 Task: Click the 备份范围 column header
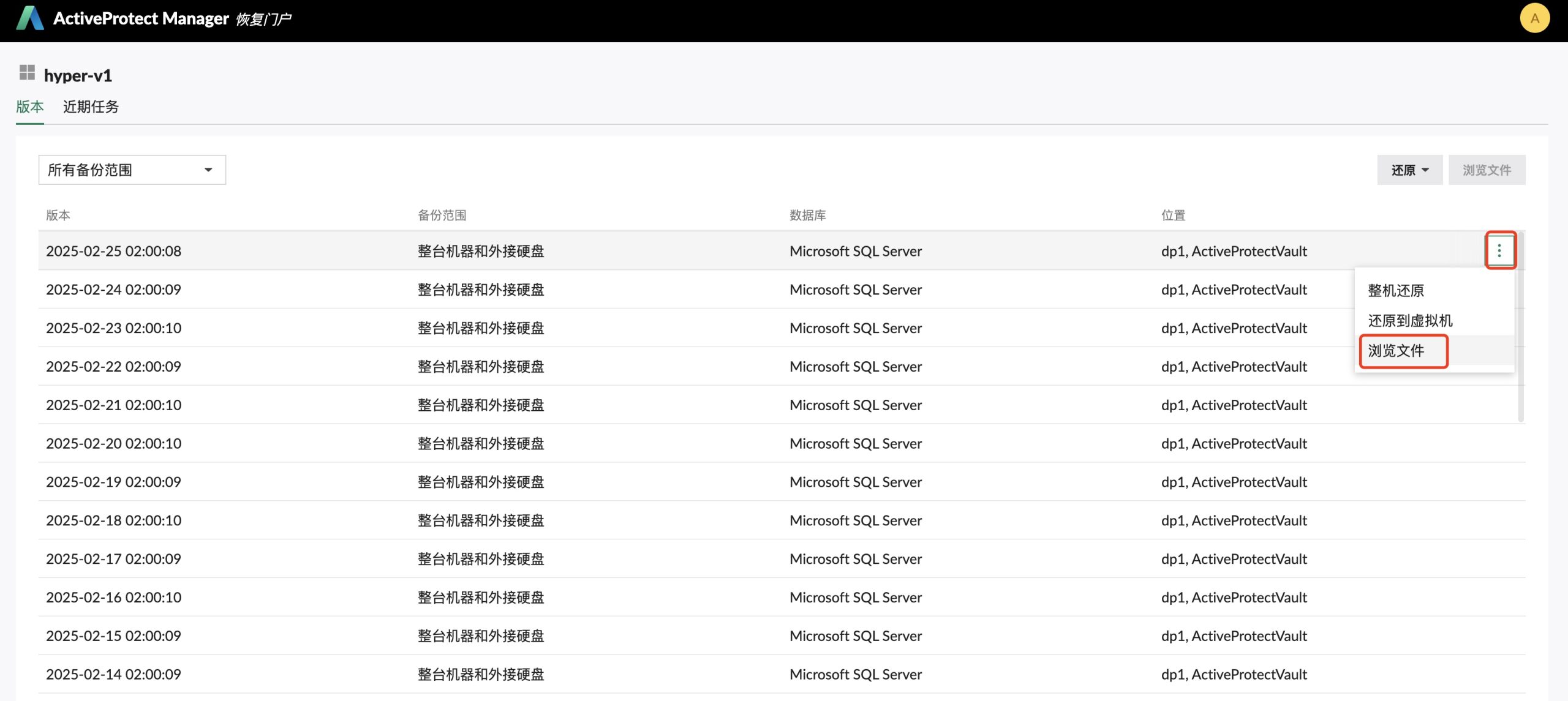pyautogui.click(x=442, y=215)
